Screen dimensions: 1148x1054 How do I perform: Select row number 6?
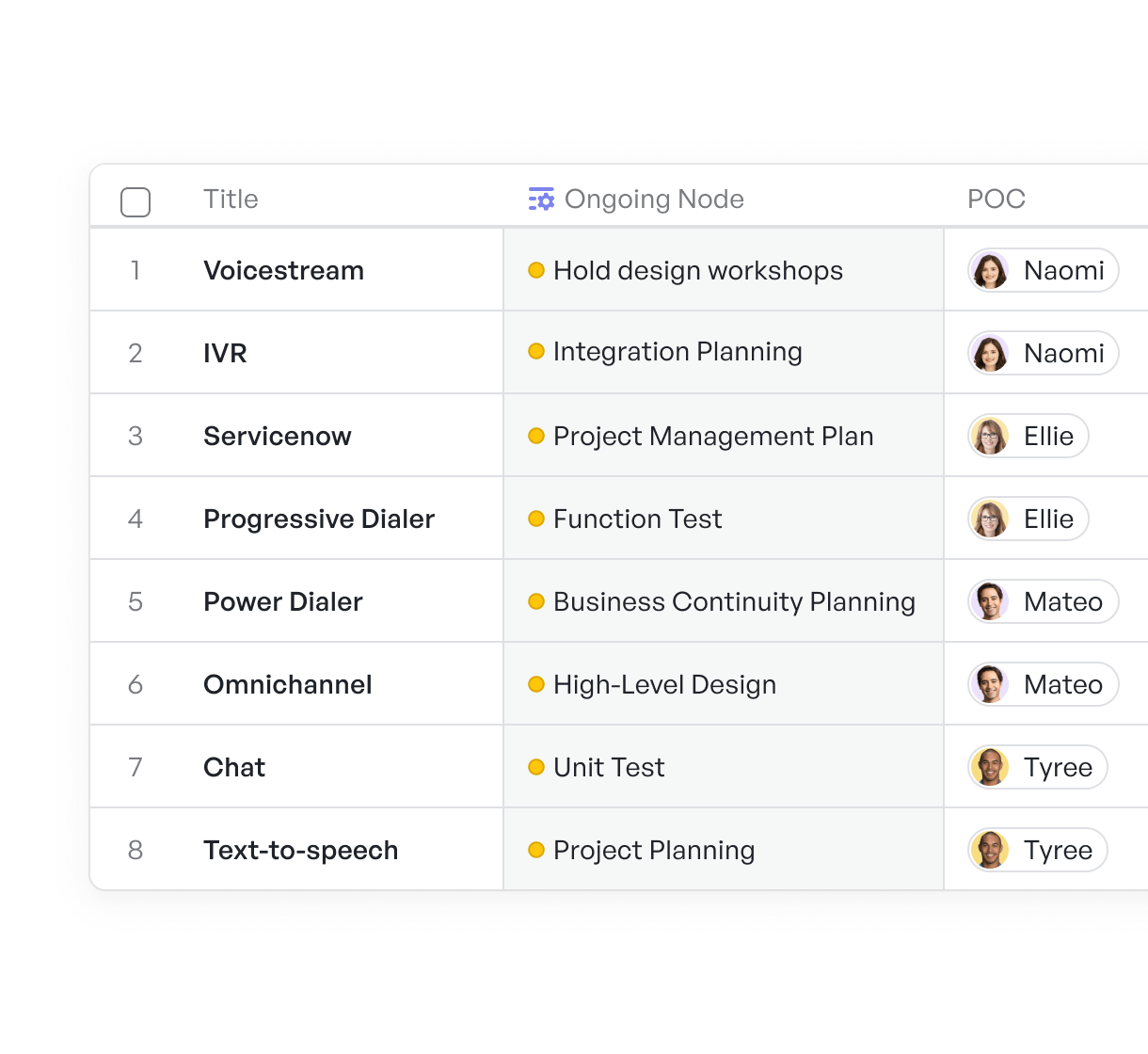tap(136, 685)
